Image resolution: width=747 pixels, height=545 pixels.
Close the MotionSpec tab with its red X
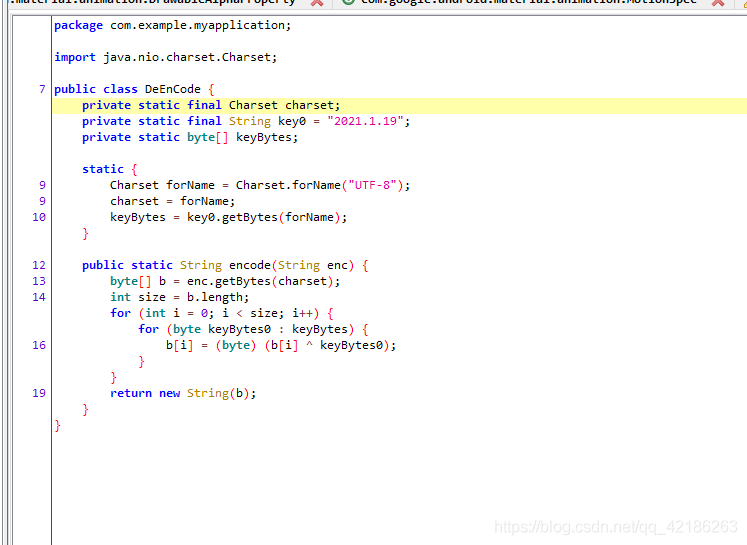click(718, 3)
